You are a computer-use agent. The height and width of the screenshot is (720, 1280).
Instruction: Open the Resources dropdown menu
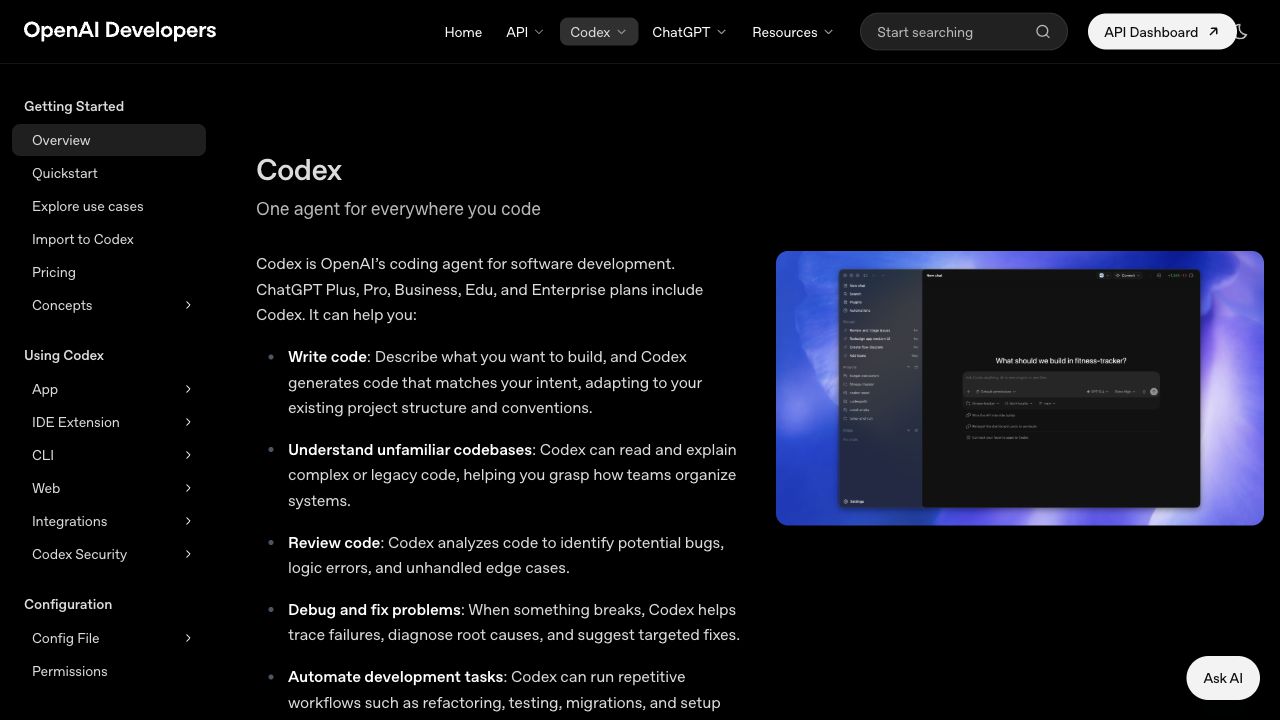(793, 32)
